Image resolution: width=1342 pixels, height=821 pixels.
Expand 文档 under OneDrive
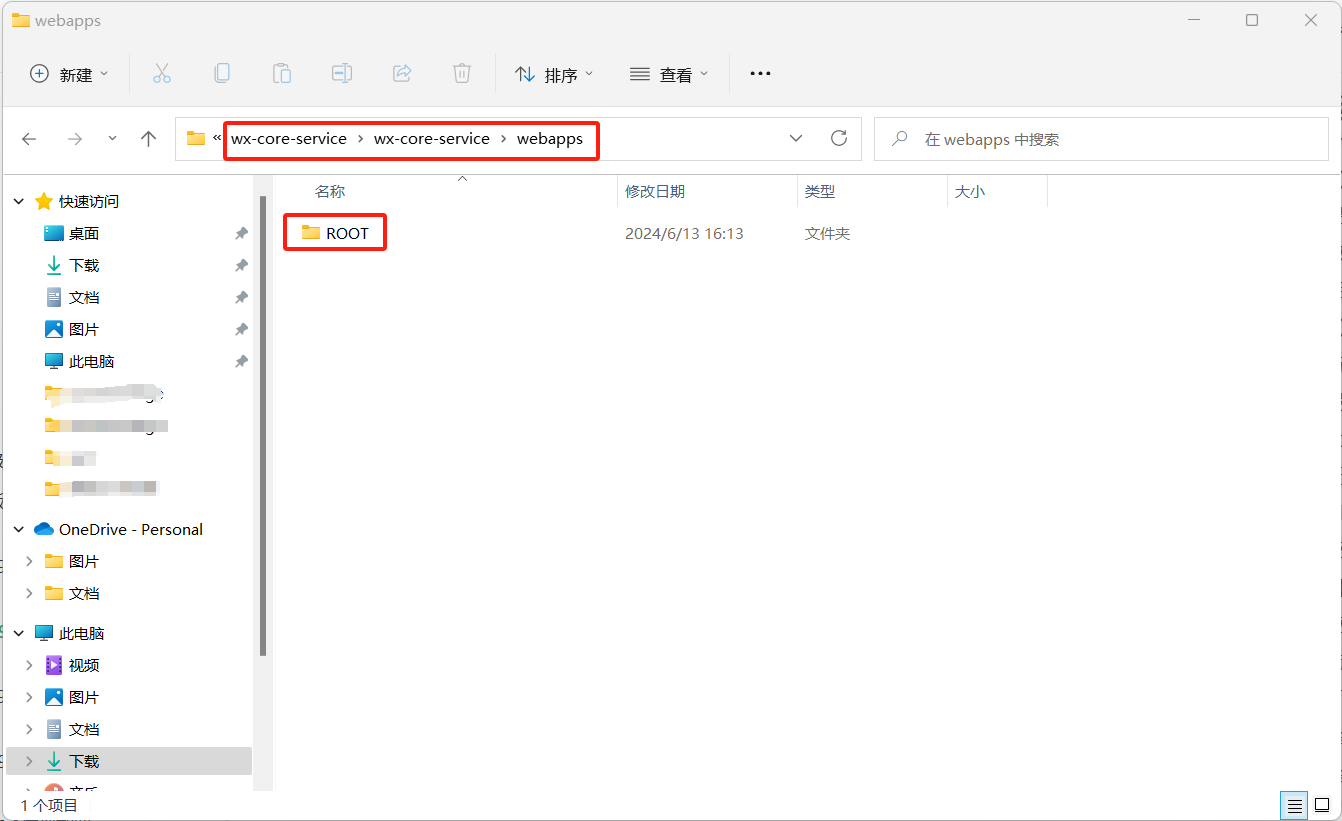click(x=29, y=593)
